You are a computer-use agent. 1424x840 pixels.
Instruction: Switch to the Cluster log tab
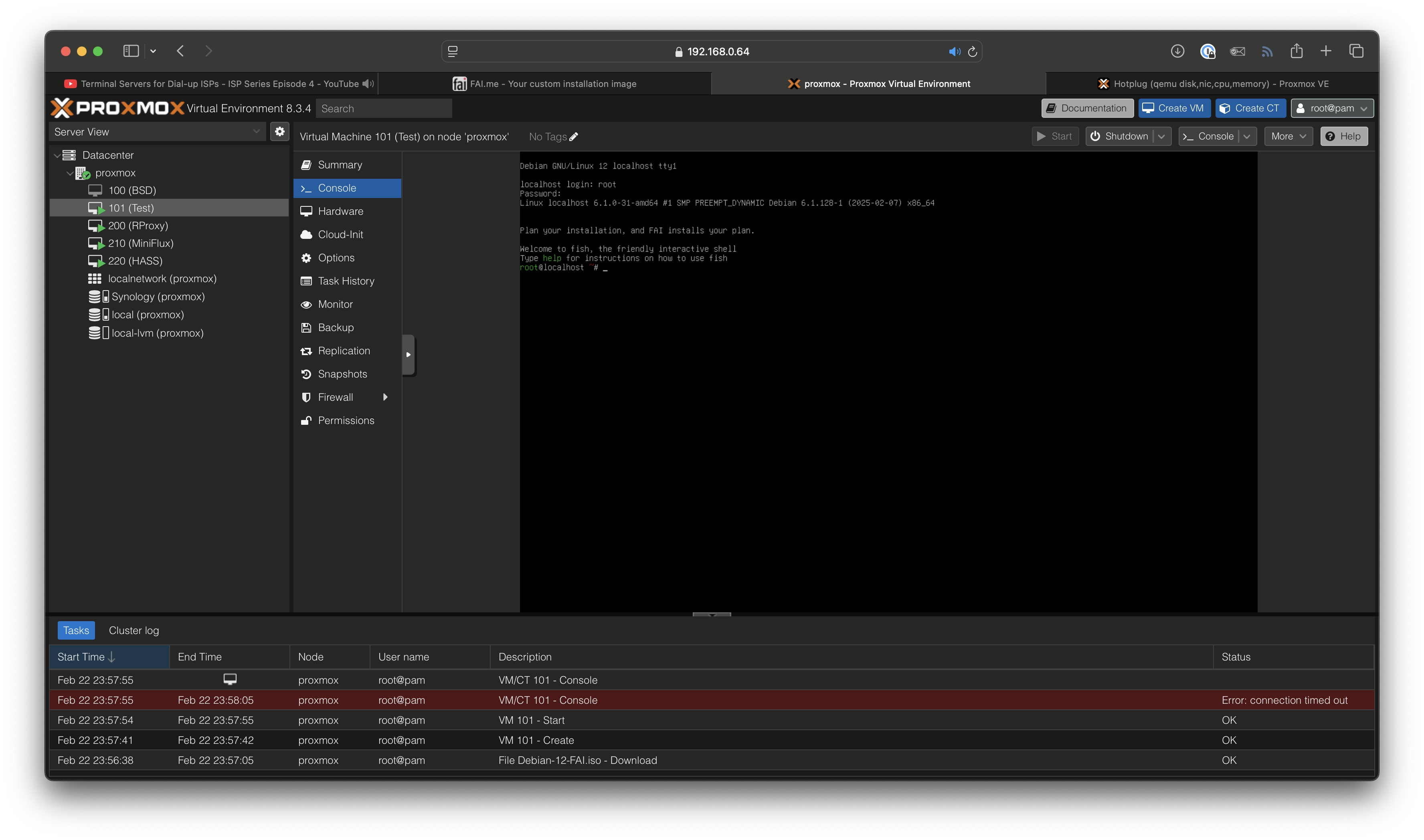(x=133, y=630)
